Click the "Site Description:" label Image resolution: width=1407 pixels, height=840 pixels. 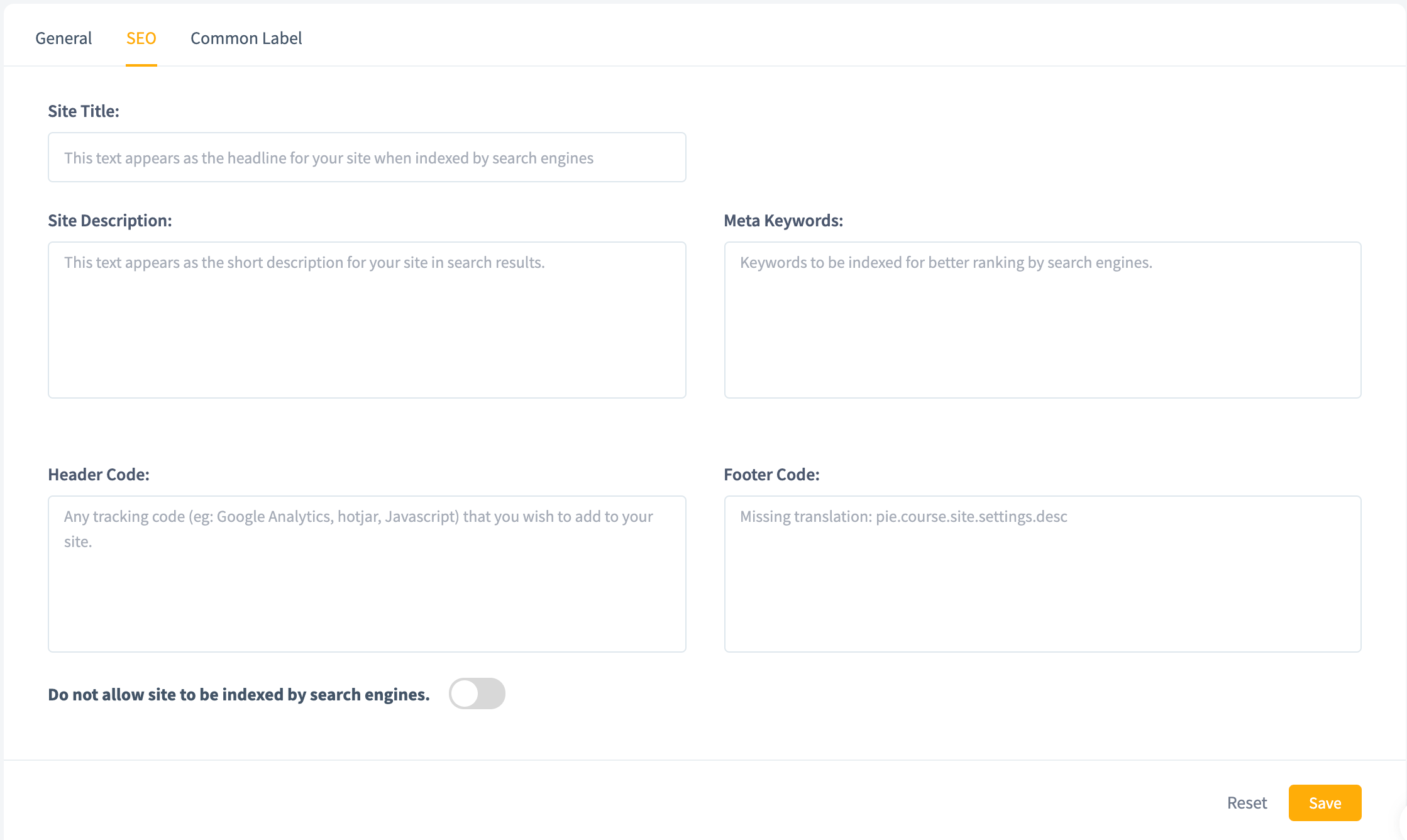point(110,221)
